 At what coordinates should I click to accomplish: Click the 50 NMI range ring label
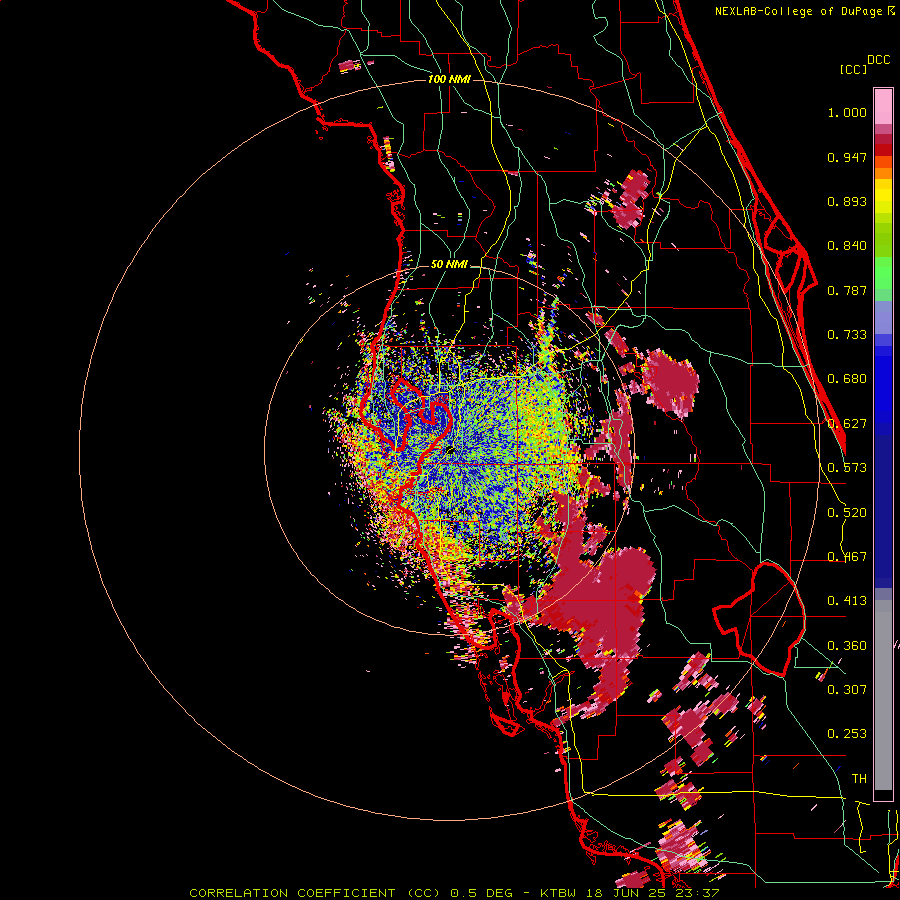tap(449, 264)
